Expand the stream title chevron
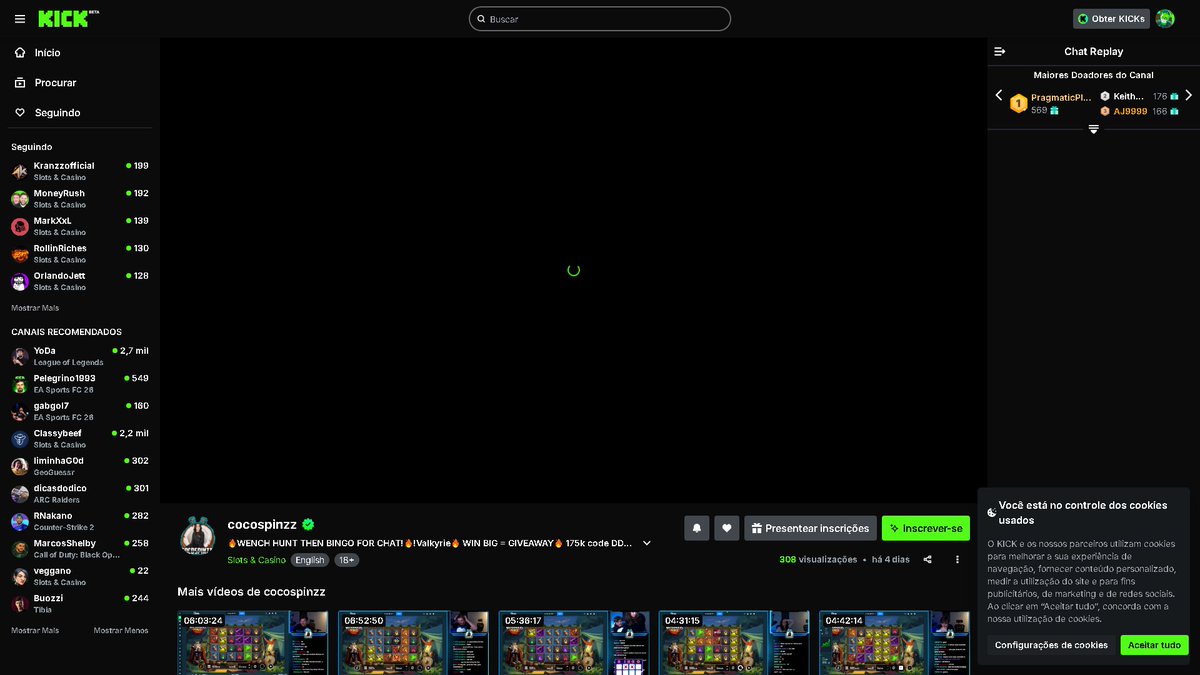The height and width of the screenshot is (675, 1200). click(x=647, y=543)
